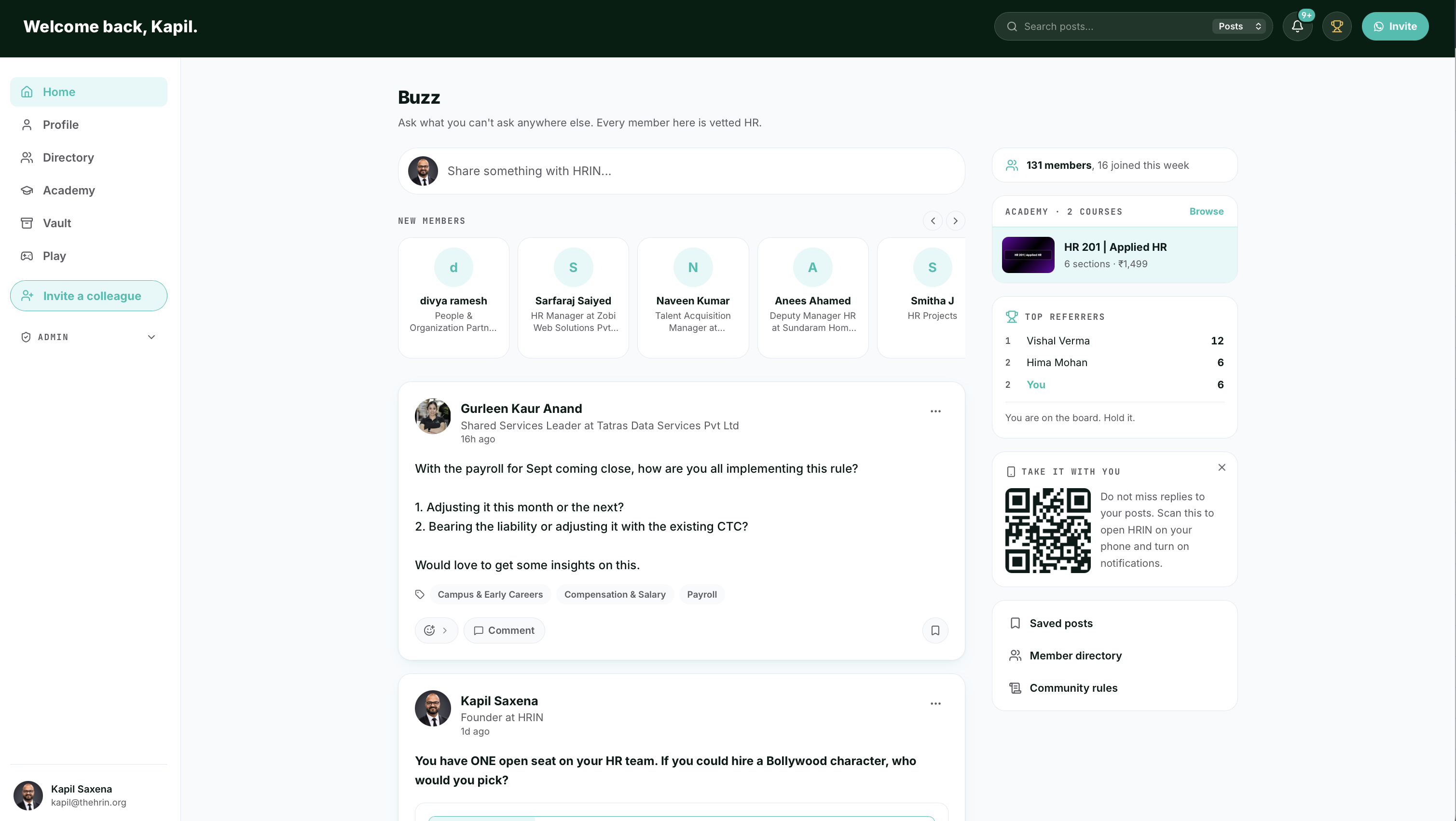Select the Payroll tag
1456x821 pixels.
click(701, 594)
